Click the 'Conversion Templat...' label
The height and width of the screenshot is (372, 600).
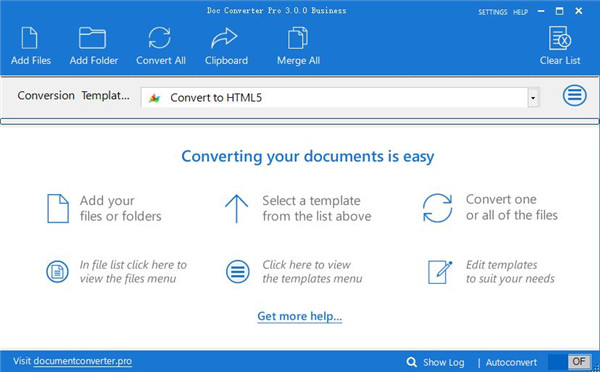73,96
